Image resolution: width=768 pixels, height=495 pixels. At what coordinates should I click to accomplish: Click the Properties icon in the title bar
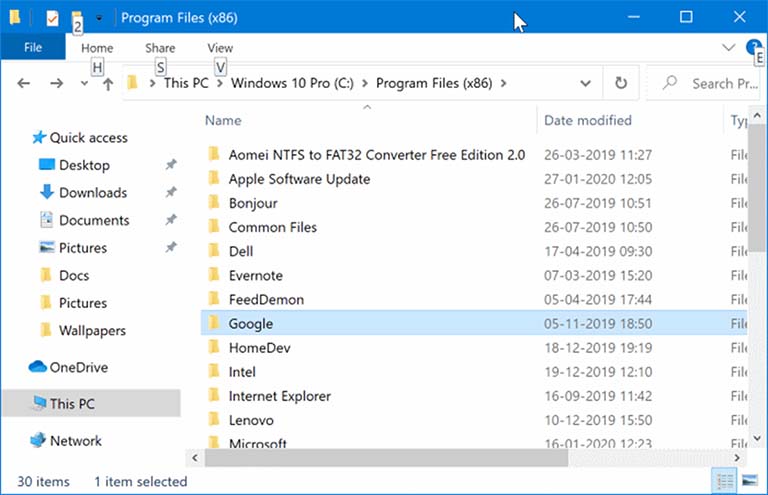tap(52, 18)
